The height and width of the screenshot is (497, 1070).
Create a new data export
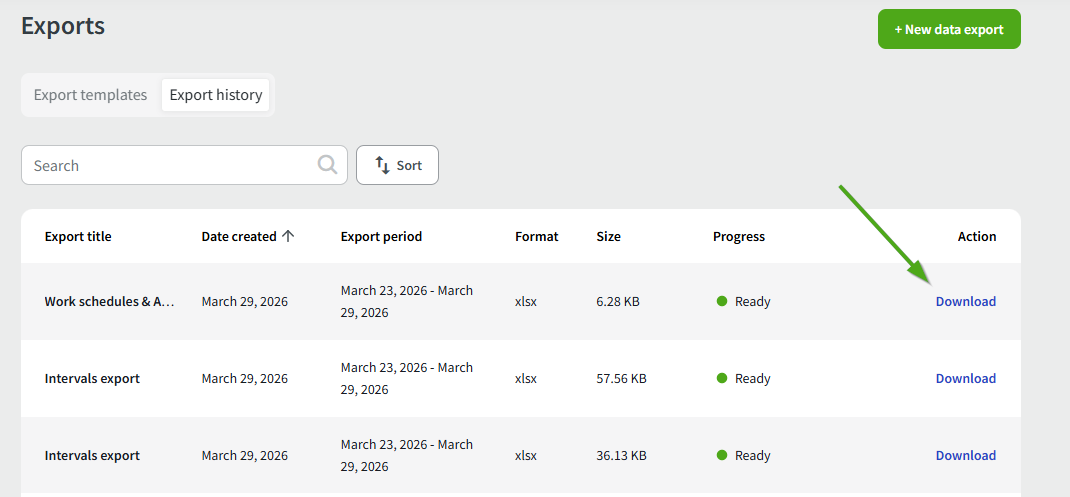click(x=948, y=29)
